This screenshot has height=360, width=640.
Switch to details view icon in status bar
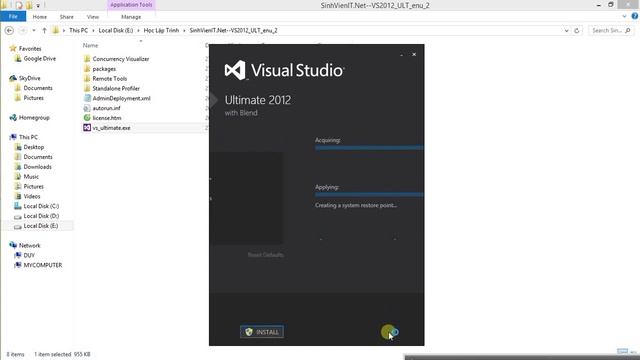pyautogui.click(x=622, y=351)
